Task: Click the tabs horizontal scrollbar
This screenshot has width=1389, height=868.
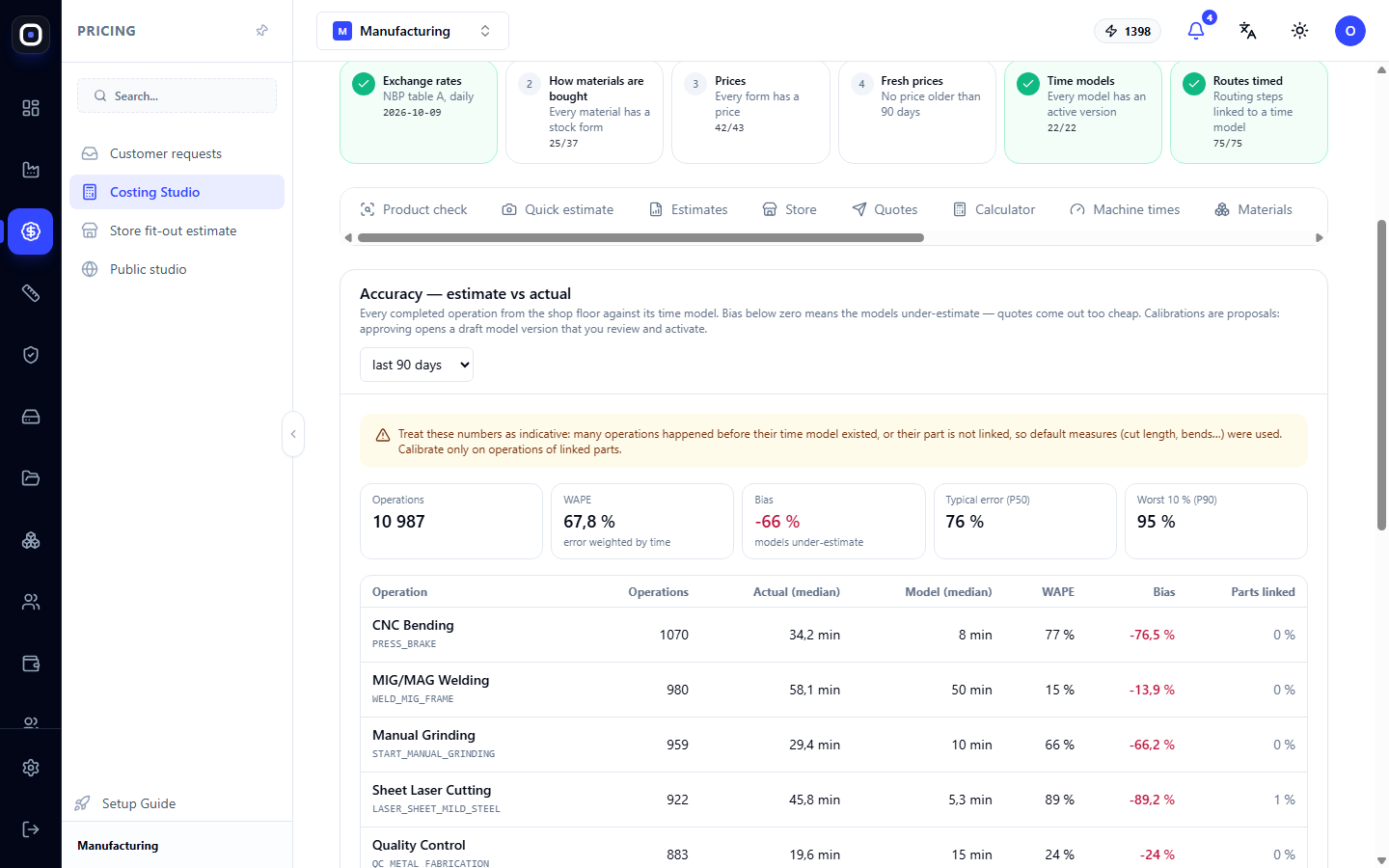Action: coord(640,237)
